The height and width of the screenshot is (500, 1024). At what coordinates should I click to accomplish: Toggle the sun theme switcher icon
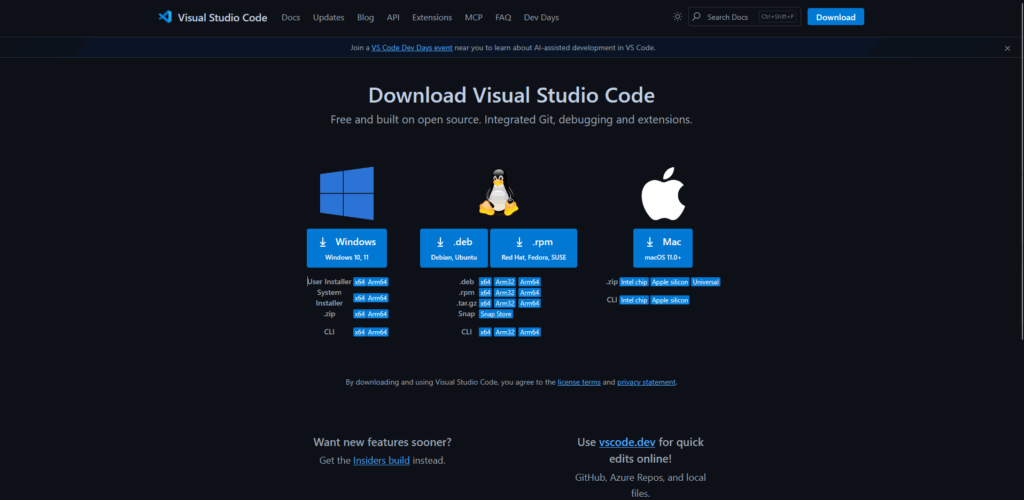coord(677,17)
